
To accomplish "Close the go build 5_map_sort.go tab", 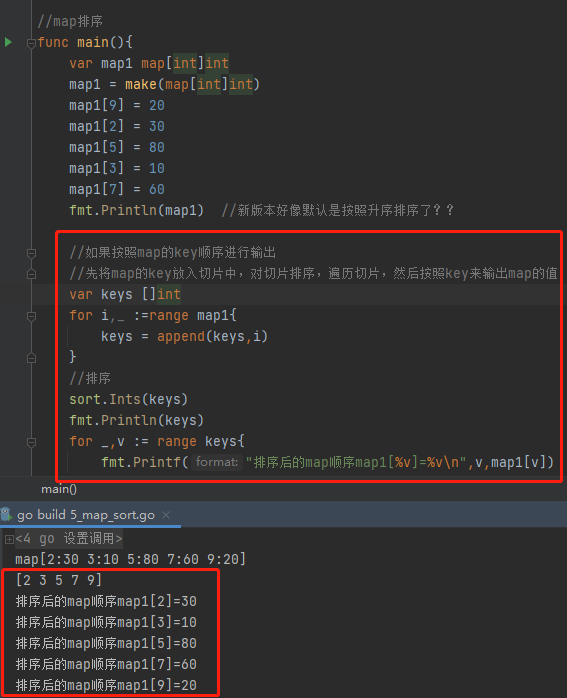I will 166,515.
